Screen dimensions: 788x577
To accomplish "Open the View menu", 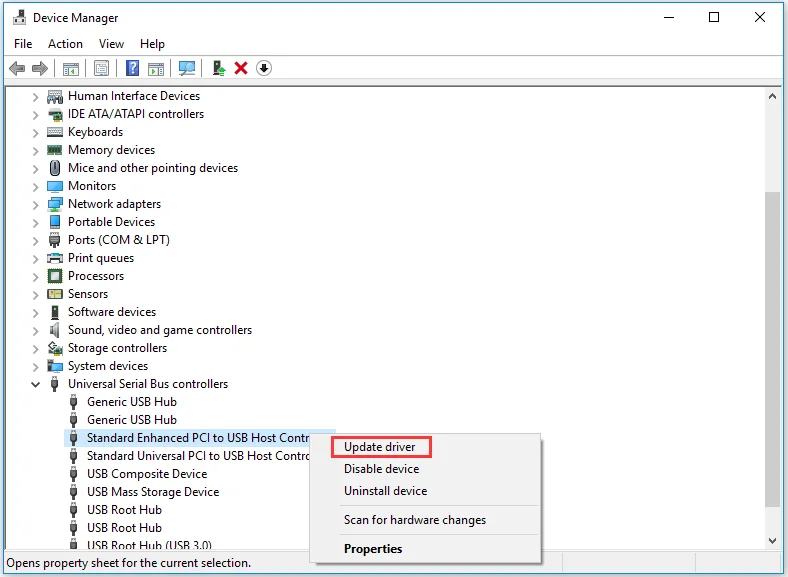I will click(111, 44).
